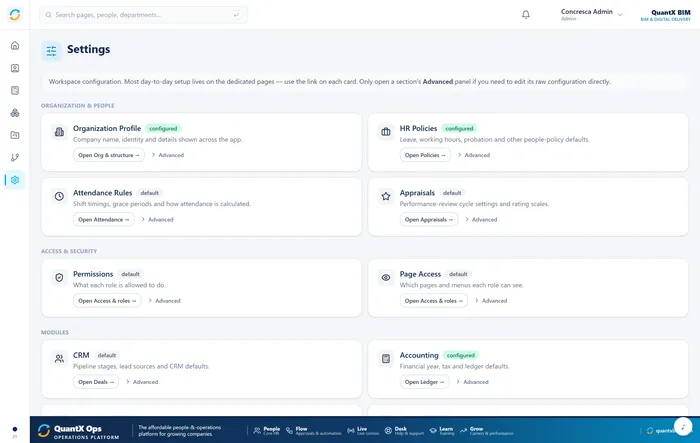Expand Advanced under Attendance Rules
This screenshot has width=700, height=443.
pos(157,219)
